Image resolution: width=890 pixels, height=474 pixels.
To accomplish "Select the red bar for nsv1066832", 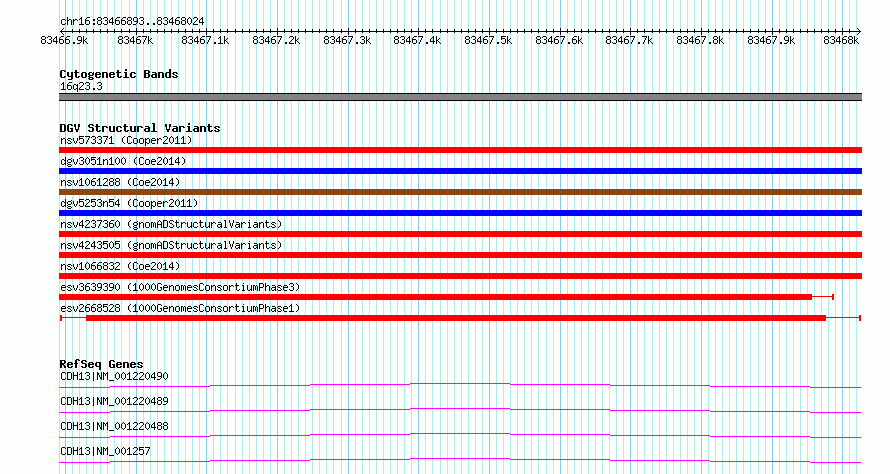I will click(460, 276).
